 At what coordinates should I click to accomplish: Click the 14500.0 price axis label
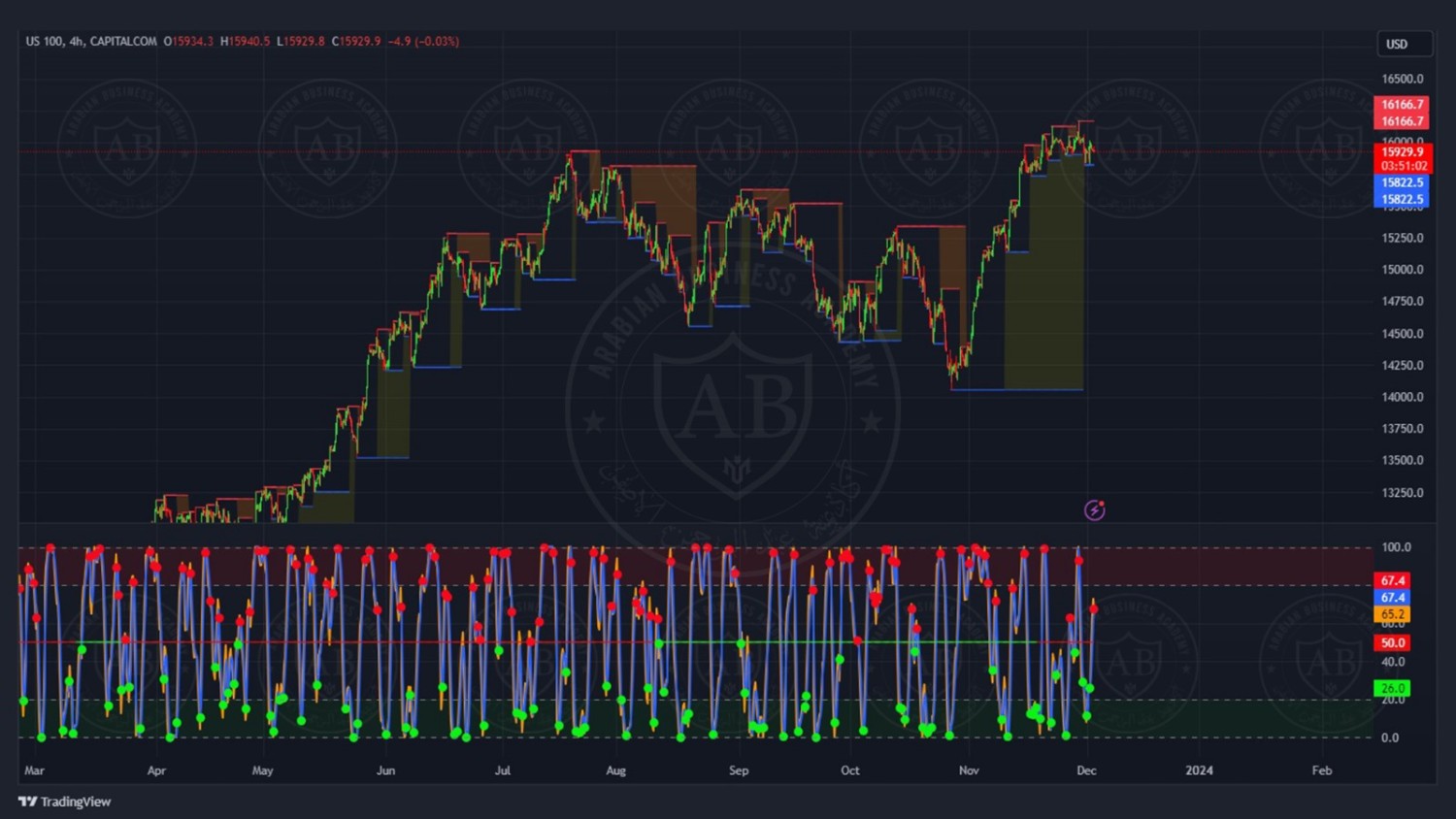click(1403, 334)
